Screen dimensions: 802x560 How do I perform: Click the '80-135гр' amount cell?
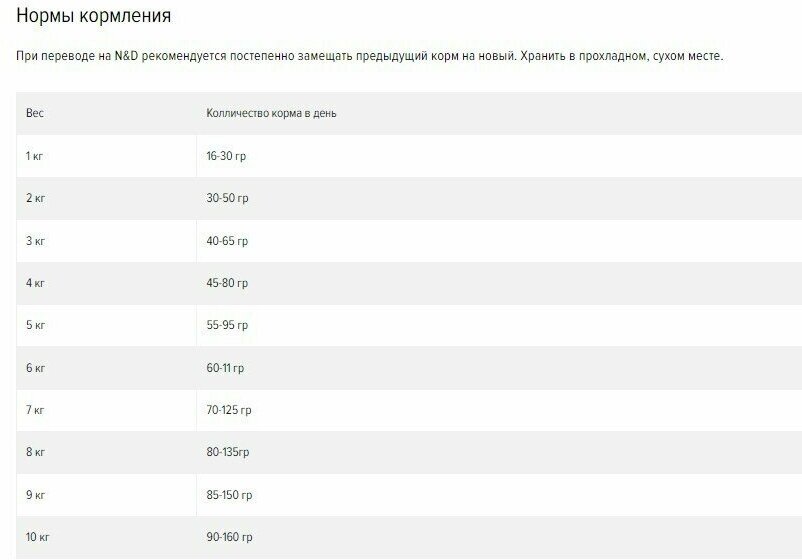(499, 453)
